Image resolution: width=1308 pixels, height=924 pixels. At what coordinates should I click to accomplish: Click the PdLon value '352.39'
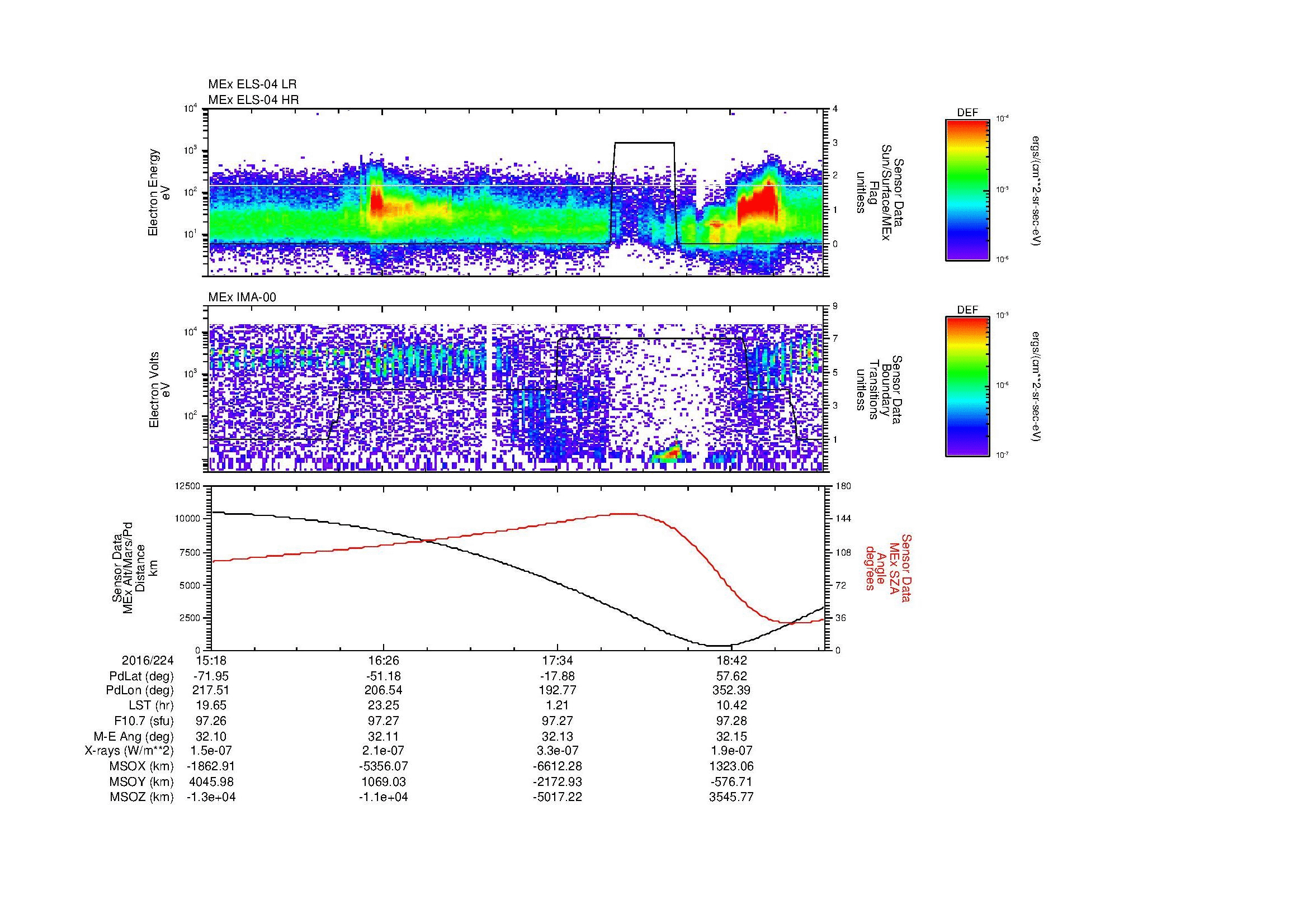[731, 690]
